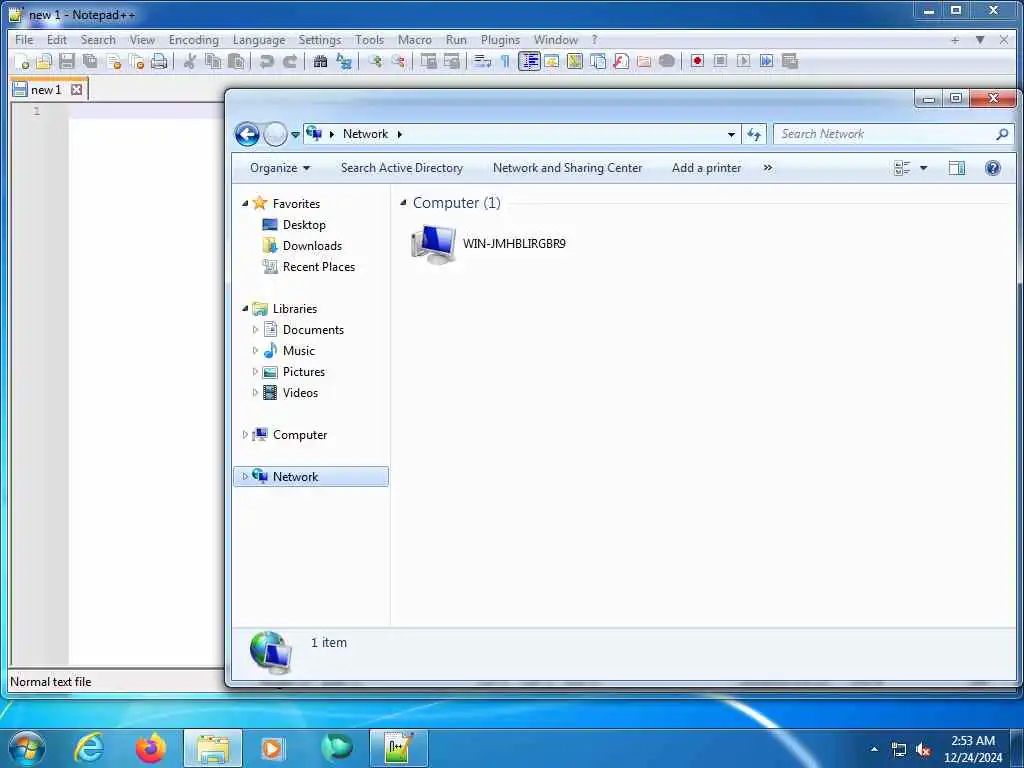This screenshot has width=1024, height=768.
Task: Open Network and Sharing Center
Action: pos(568,168)
